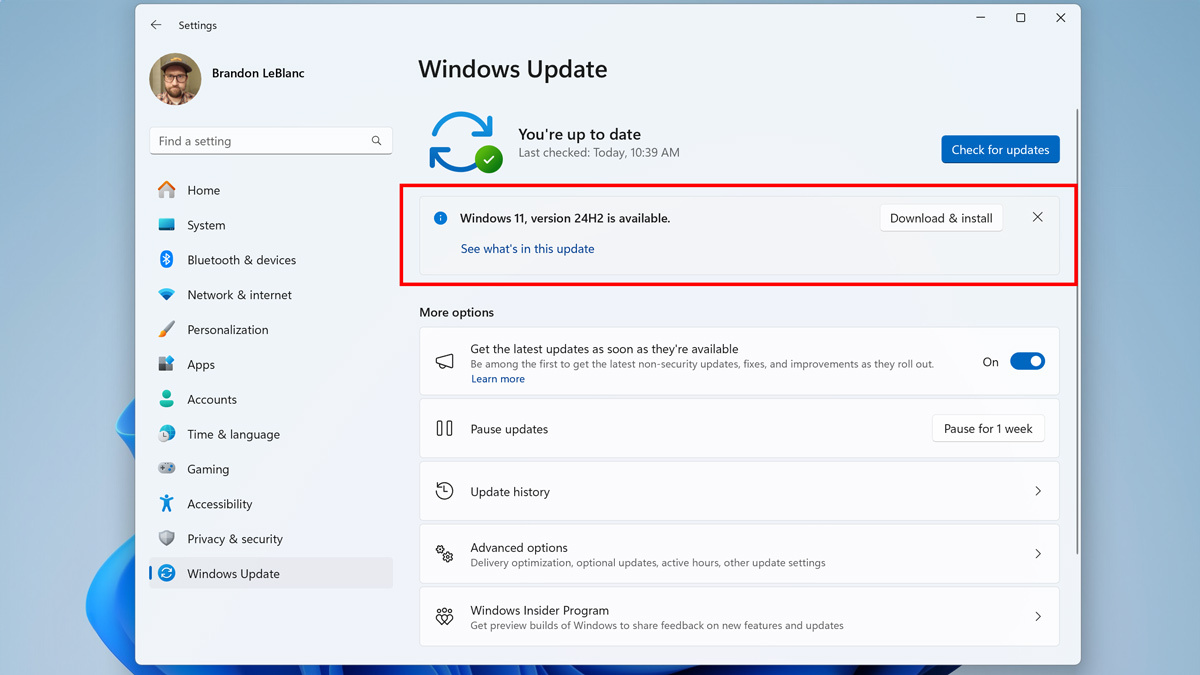Click the Update history clock icon
Screen dimensions: 1200x675
[445, 491]
